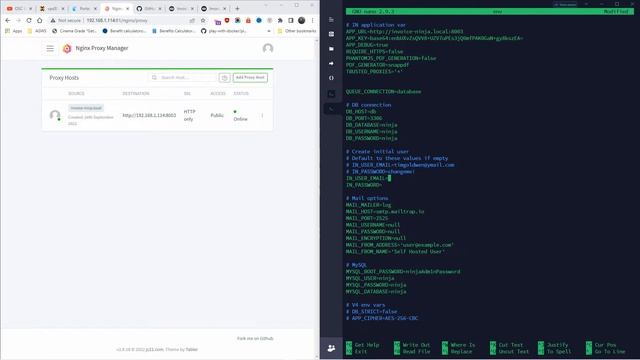The image size is (640, 360).
Task: Click the top list icon in terminal sidebar
Action: pos(331,20)
